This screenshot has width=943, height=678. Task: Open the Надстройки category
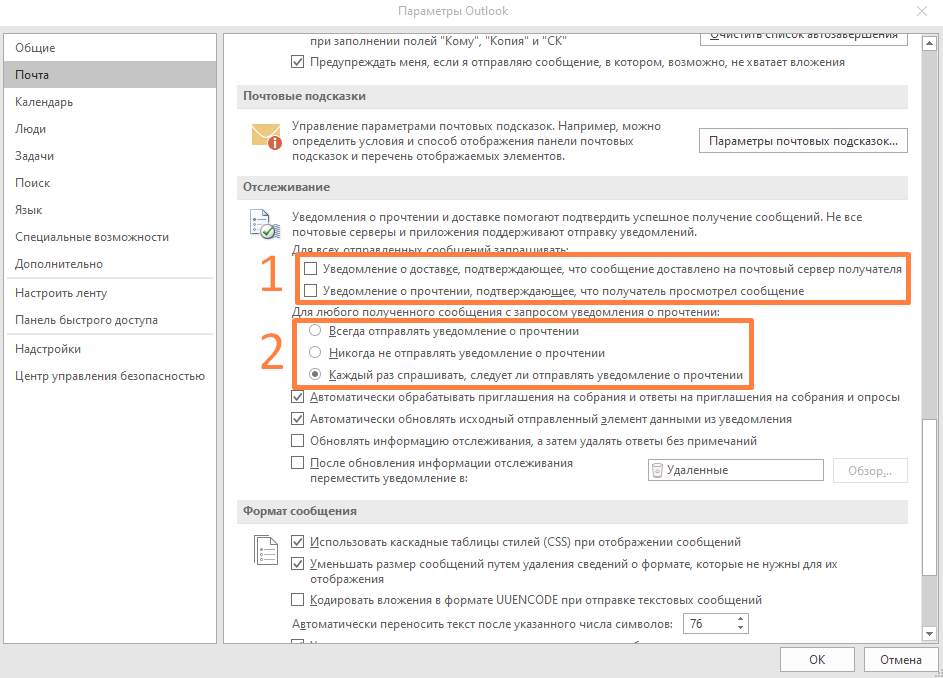110,349
